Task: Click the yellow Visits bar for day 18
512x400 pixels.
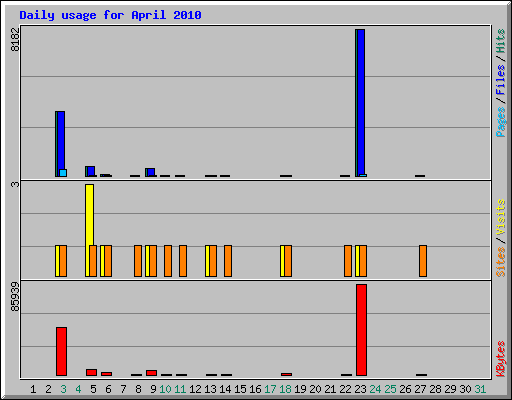Action: [283, 261]
